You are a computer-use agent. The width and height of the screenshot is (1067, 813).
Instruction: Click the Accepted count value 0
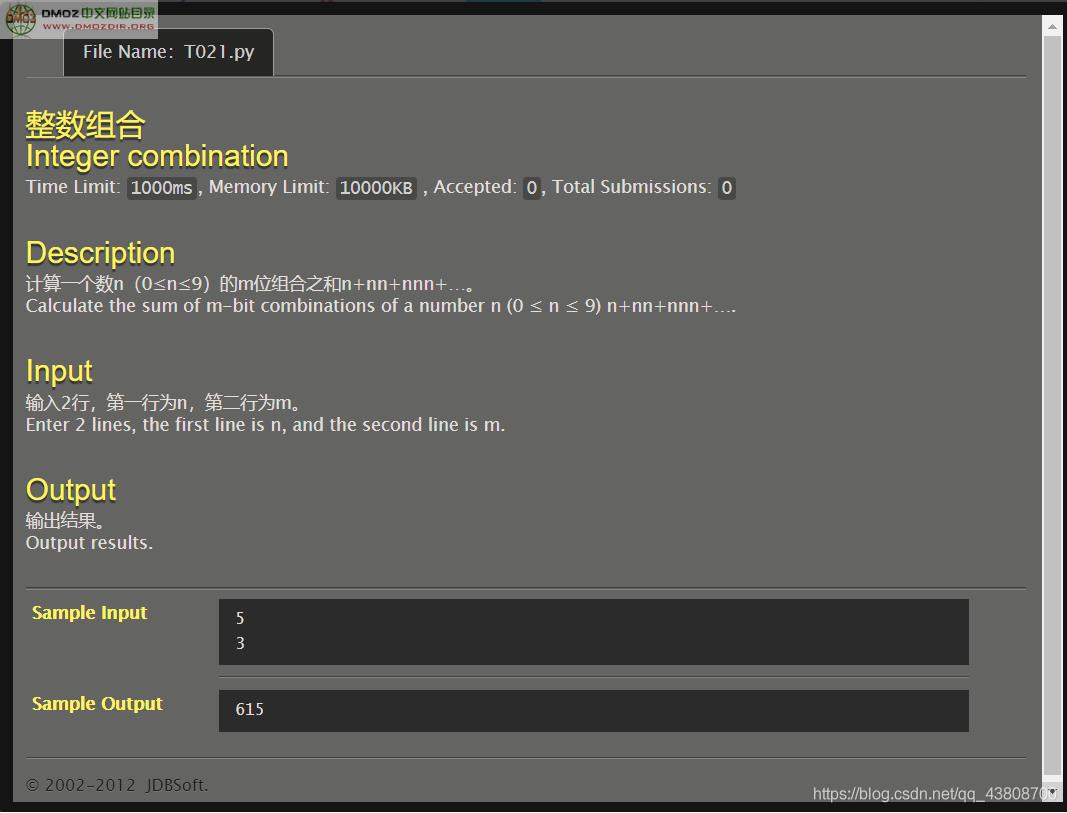(x=531, y=188)
